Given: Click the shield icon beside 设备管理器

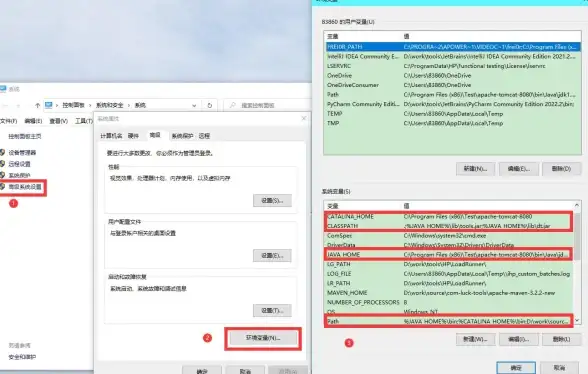Looking at the screenshot, I should 3,152.
